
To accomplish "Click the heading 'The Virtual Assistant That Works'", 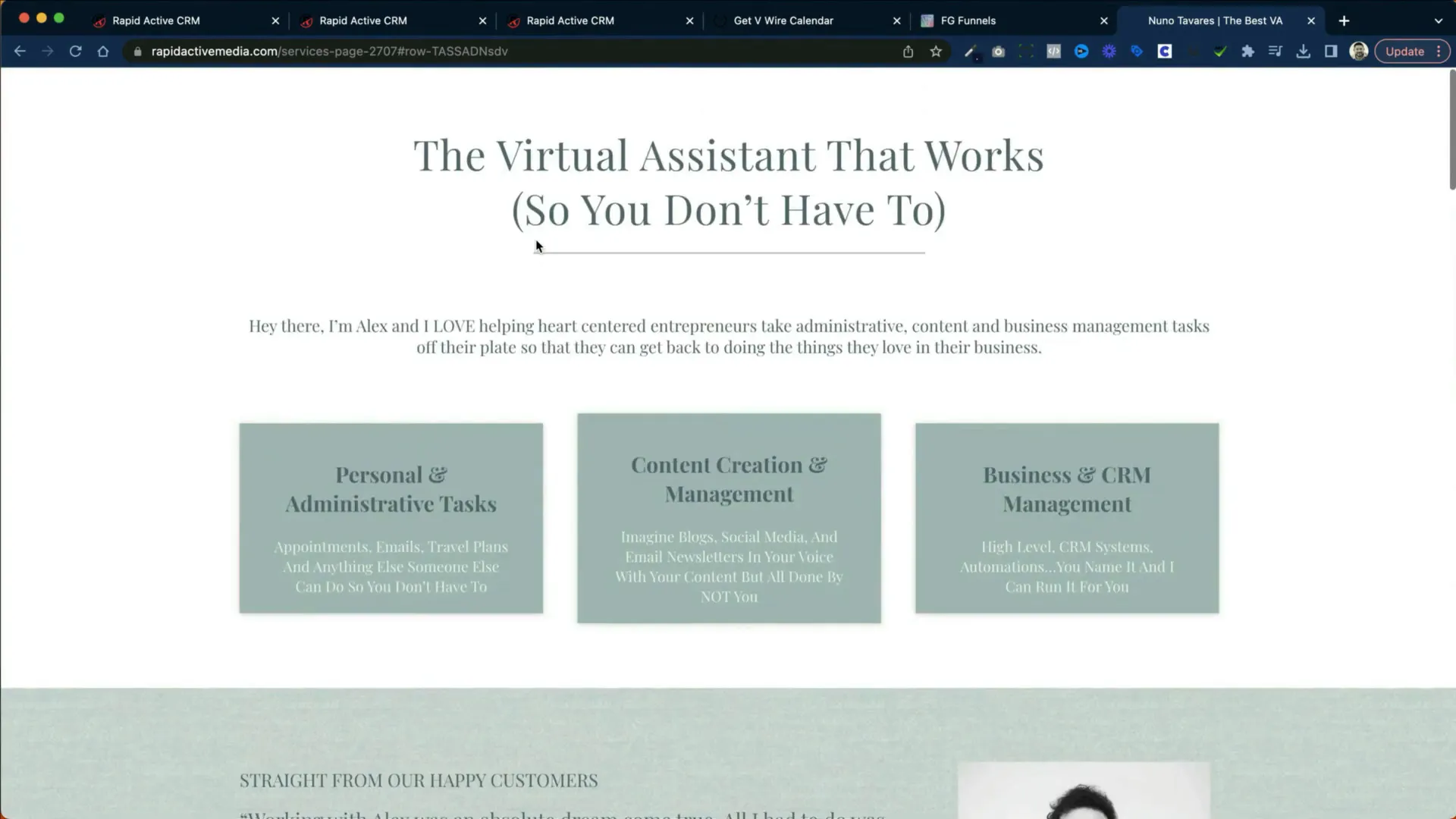I will (729, 155).
